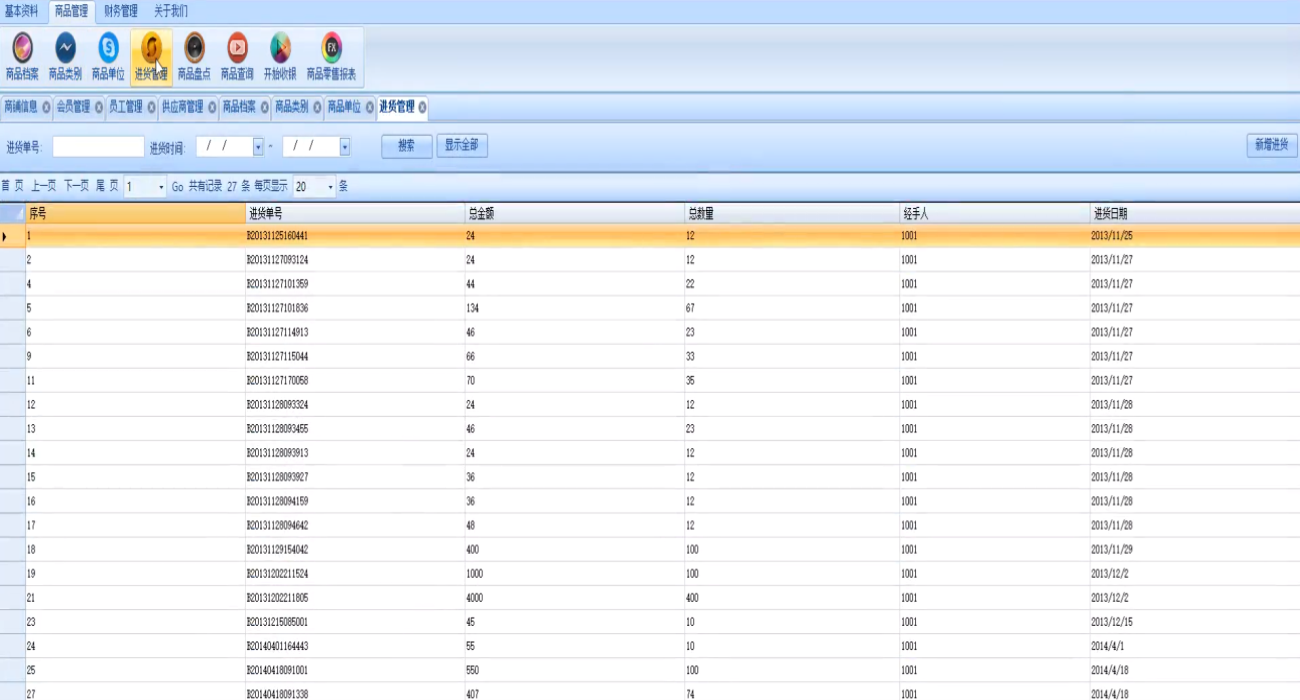
Task: Sort by the 进货单号 column header
Action: (355, 213)
